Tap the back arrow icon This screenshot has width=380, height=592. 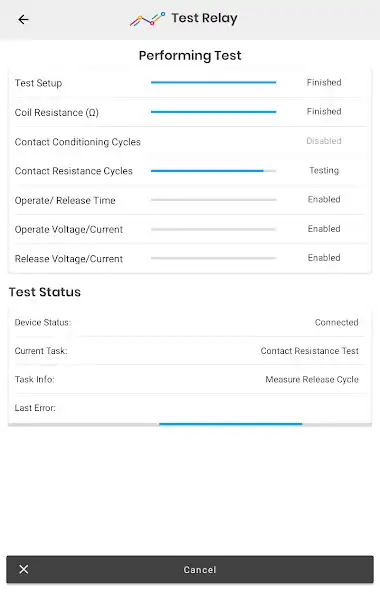click(23, 19)
